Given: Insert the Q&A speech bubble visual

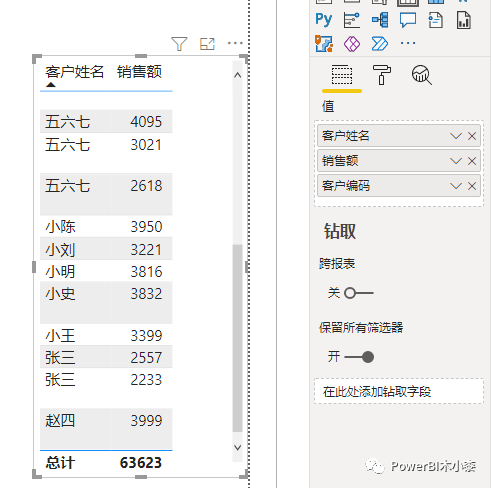Looking at the screenshot, I should click(x=408, y=20).
